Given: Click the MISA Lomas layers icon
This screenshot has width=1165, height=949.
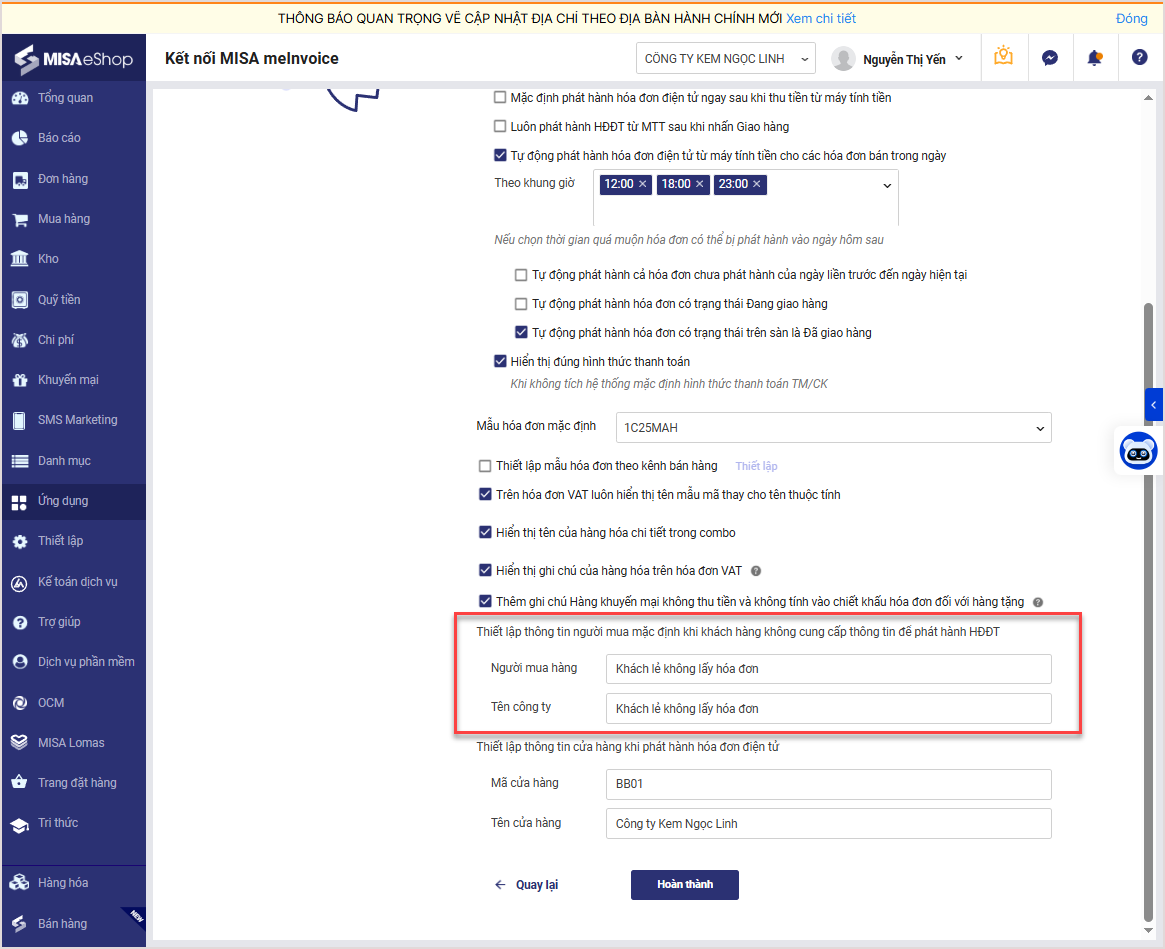Looking at the screenshot, I should 20,743.
